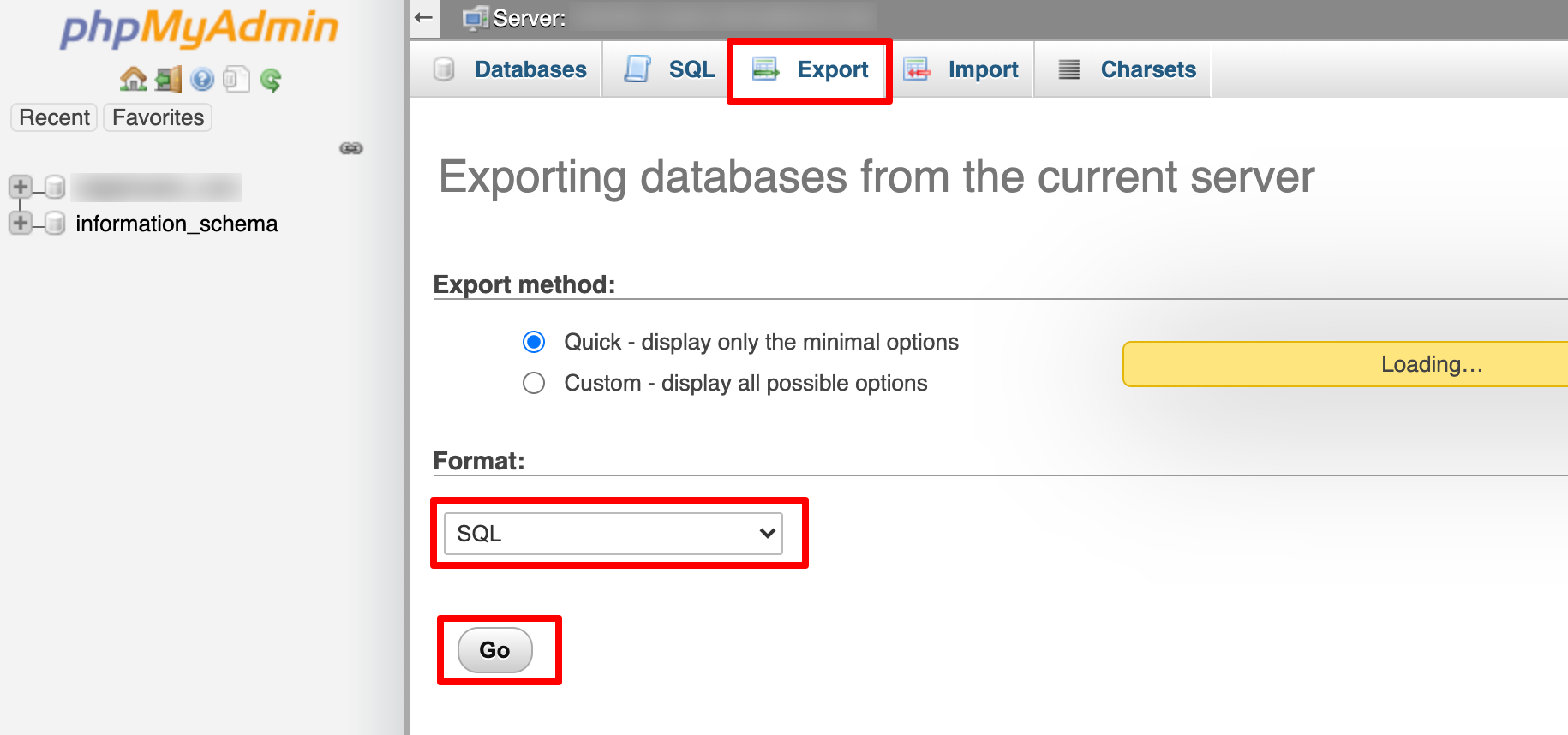Expand the information_schema database tree

pos(21,224)
